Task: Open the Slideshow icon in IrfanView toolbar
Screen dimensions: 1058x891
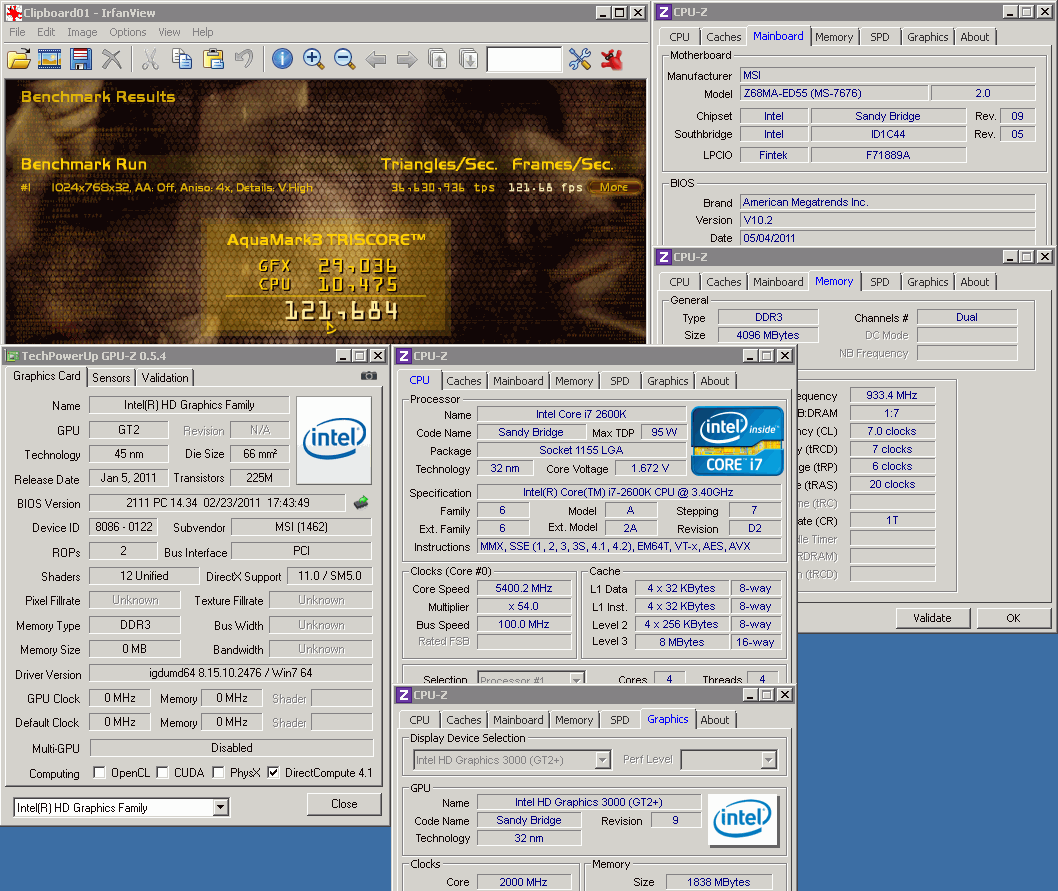Action: point(49,59)
